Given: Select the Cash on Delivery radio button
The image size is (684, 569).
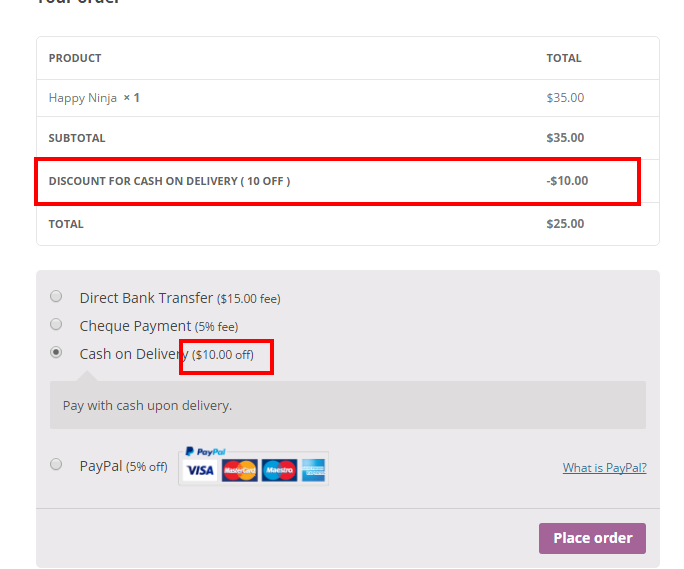Looking at the screenshot, I should pos(56,353).
